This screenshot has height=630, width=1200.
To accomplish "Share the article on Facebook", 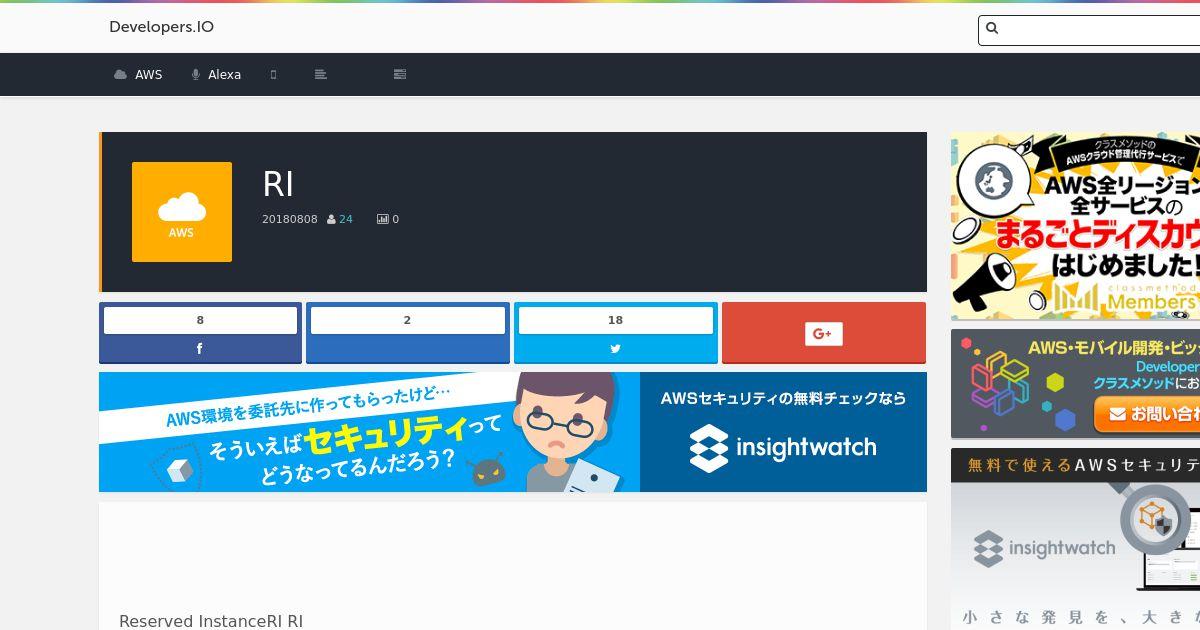I will pos(200,349).
